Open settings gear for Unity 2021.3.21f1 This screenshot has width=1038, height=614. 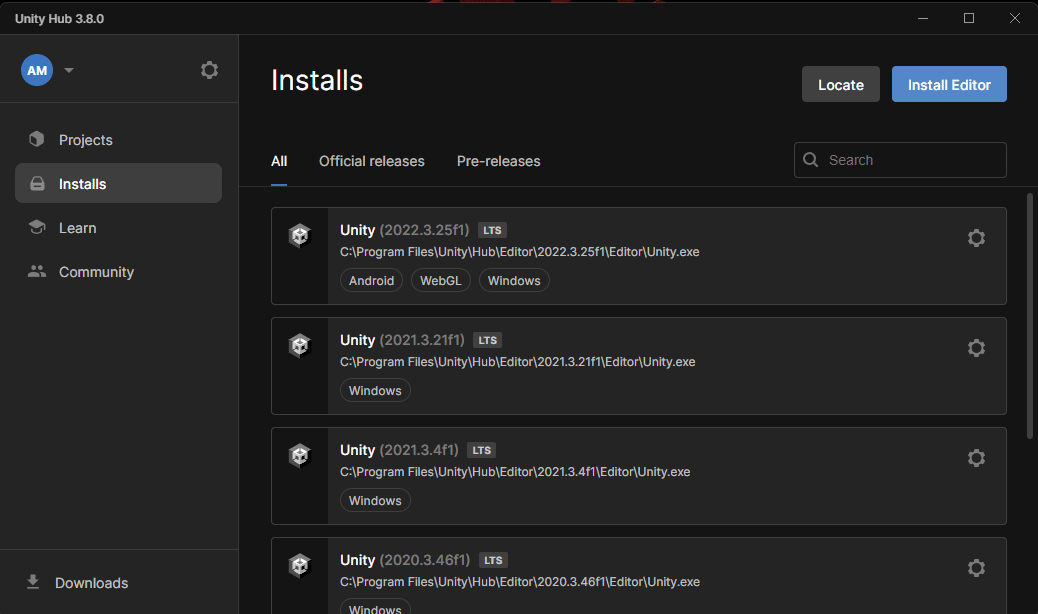tap(976, 347)
